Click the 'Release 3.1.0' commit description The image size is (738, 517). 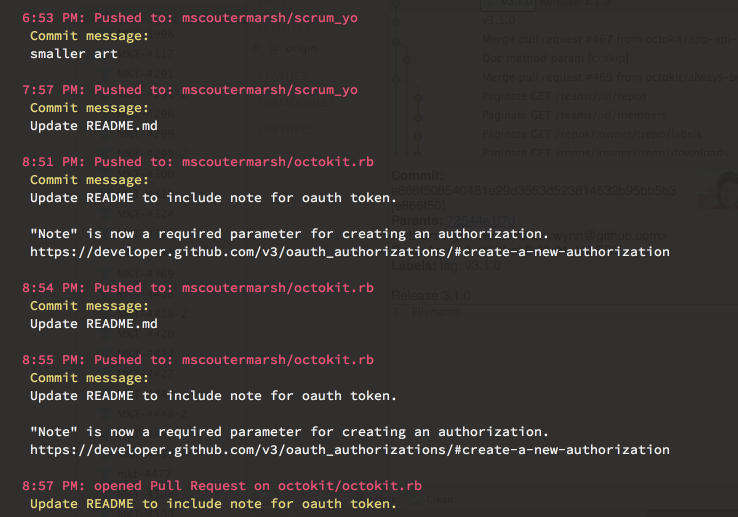431,296
